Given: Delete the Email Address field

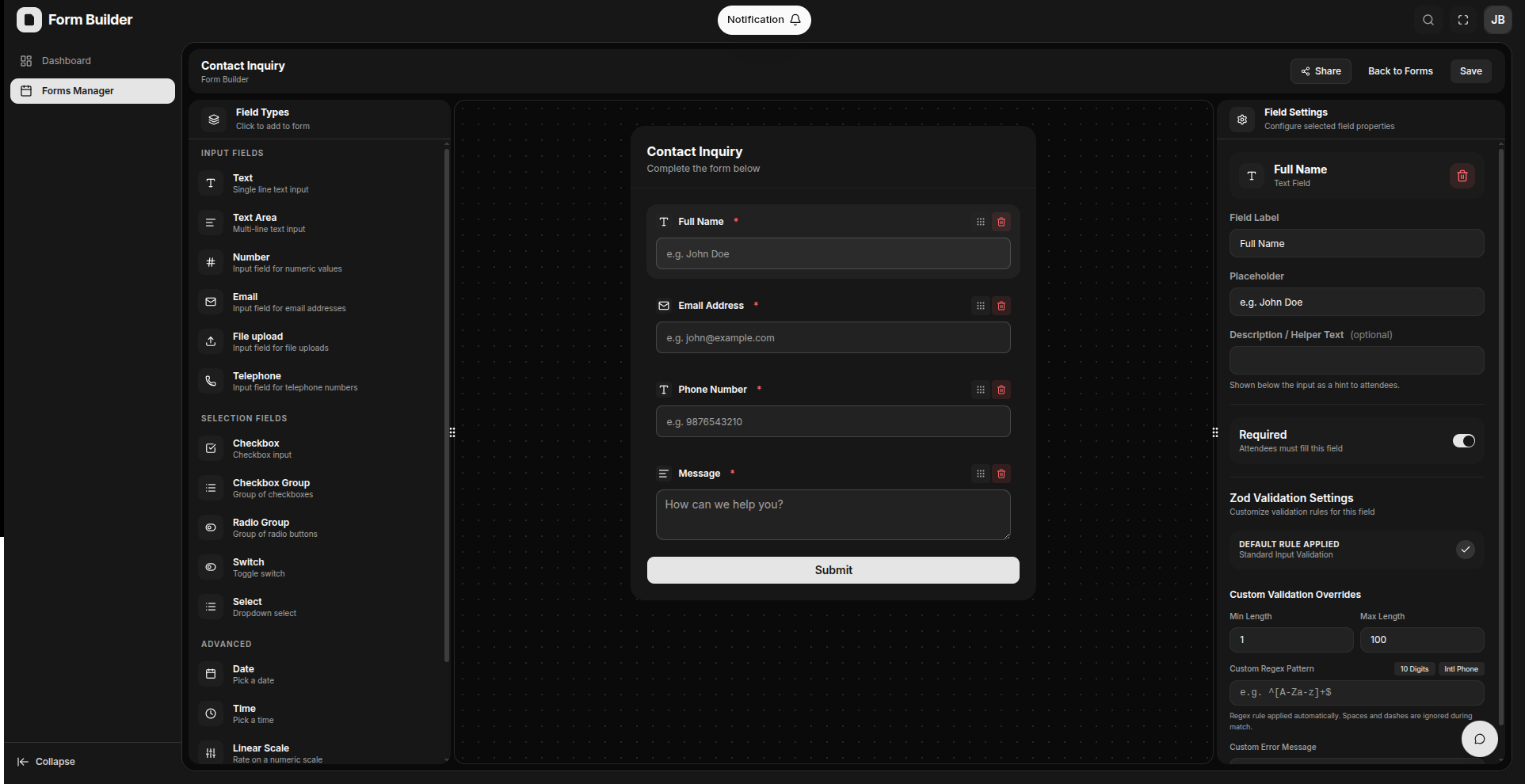Looking at the screenshot, I should (1001, 306).
